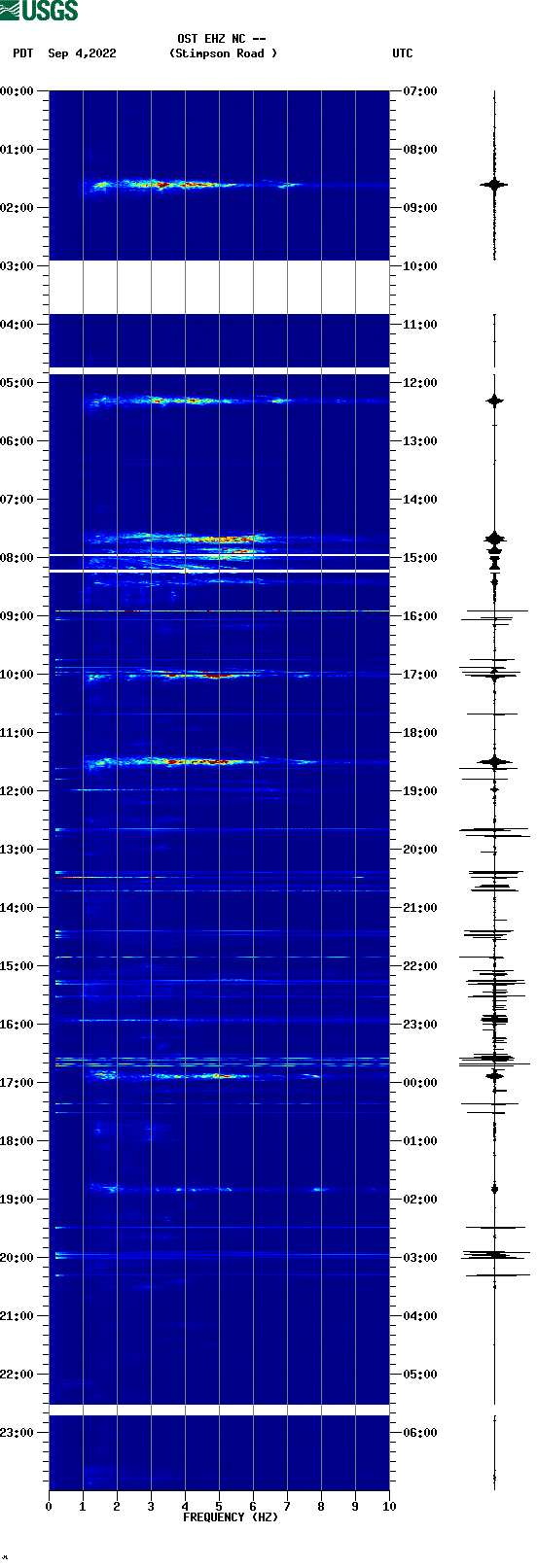
Task: Click the 23:00 PDT time label
Action: point(18,1433)
